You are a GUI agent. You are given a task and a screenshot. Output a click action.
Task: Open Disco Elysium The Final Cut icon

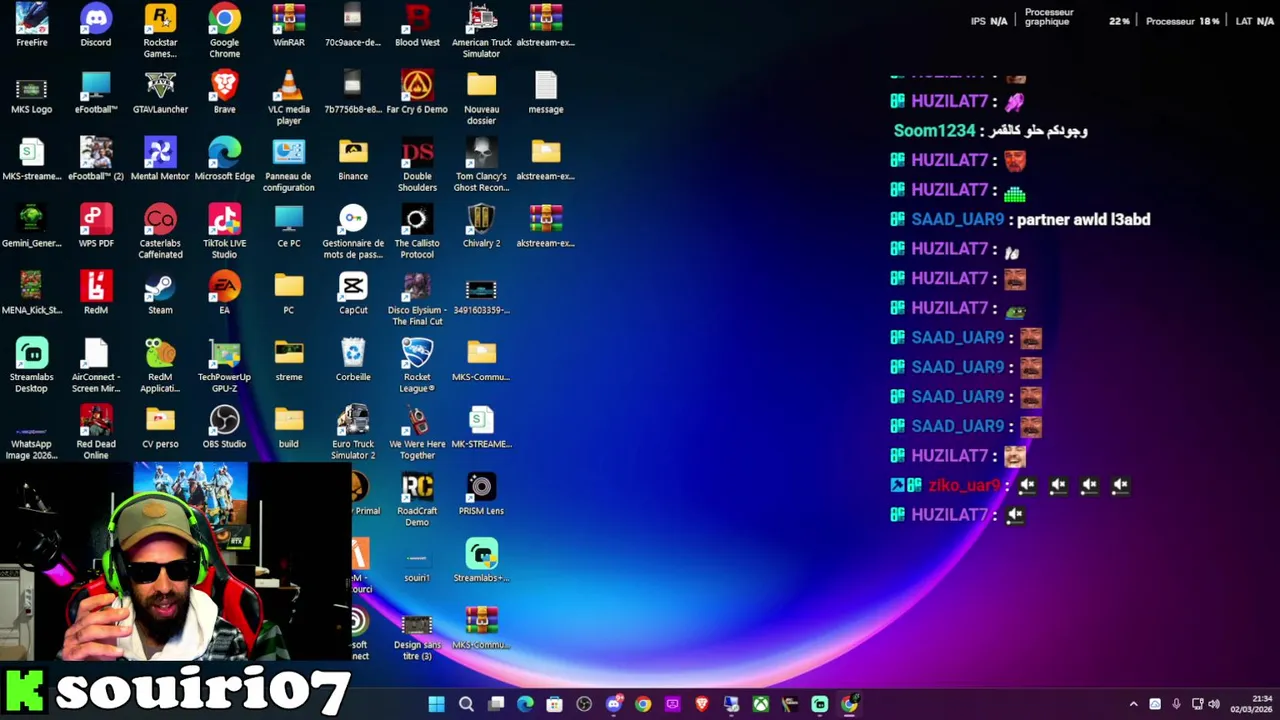tap(417, 298)
